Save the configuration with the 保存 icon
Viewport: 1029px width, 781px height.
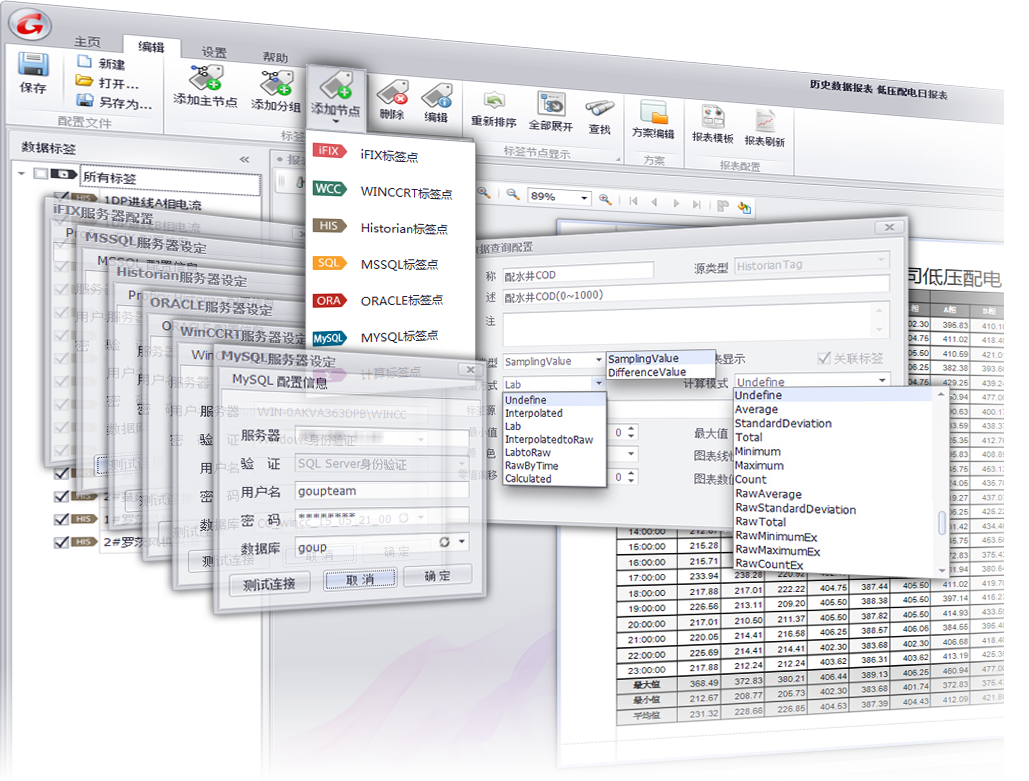coord(33,73)
